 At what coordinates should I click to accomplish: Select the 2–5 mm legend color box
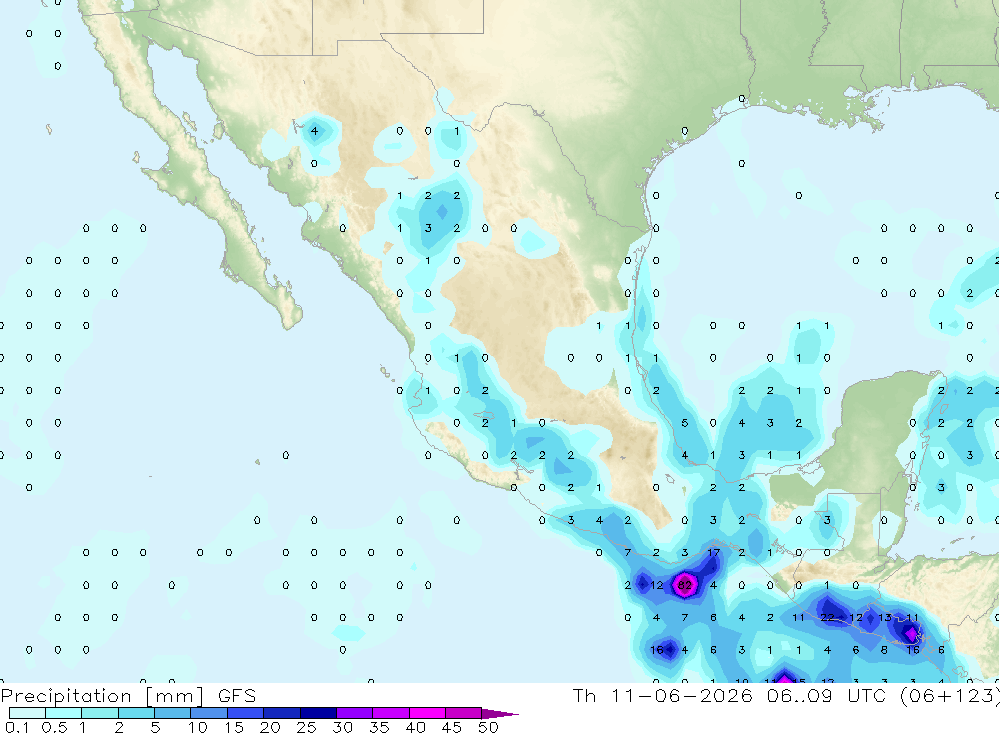[136, 713]
